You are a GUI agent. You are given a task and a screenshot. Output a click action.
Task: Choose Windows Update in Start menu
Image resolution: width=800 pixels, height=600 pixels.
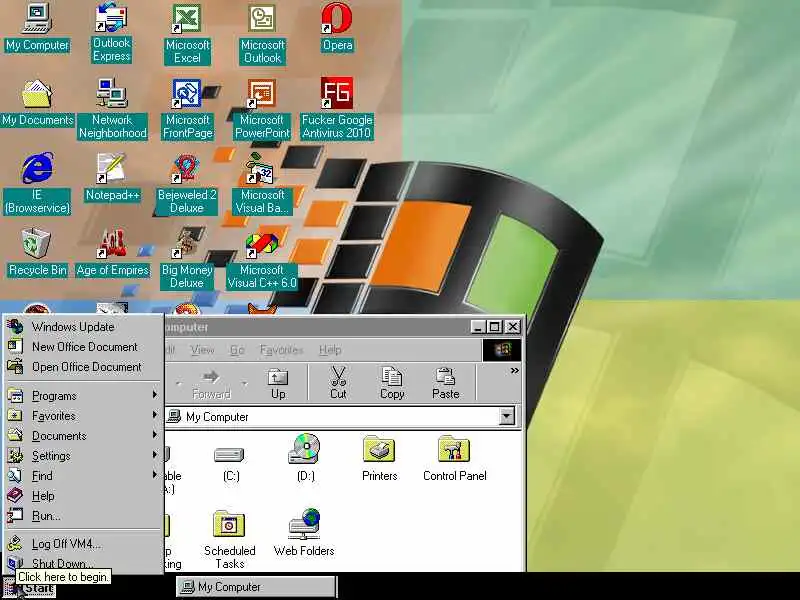pos(82,327)
